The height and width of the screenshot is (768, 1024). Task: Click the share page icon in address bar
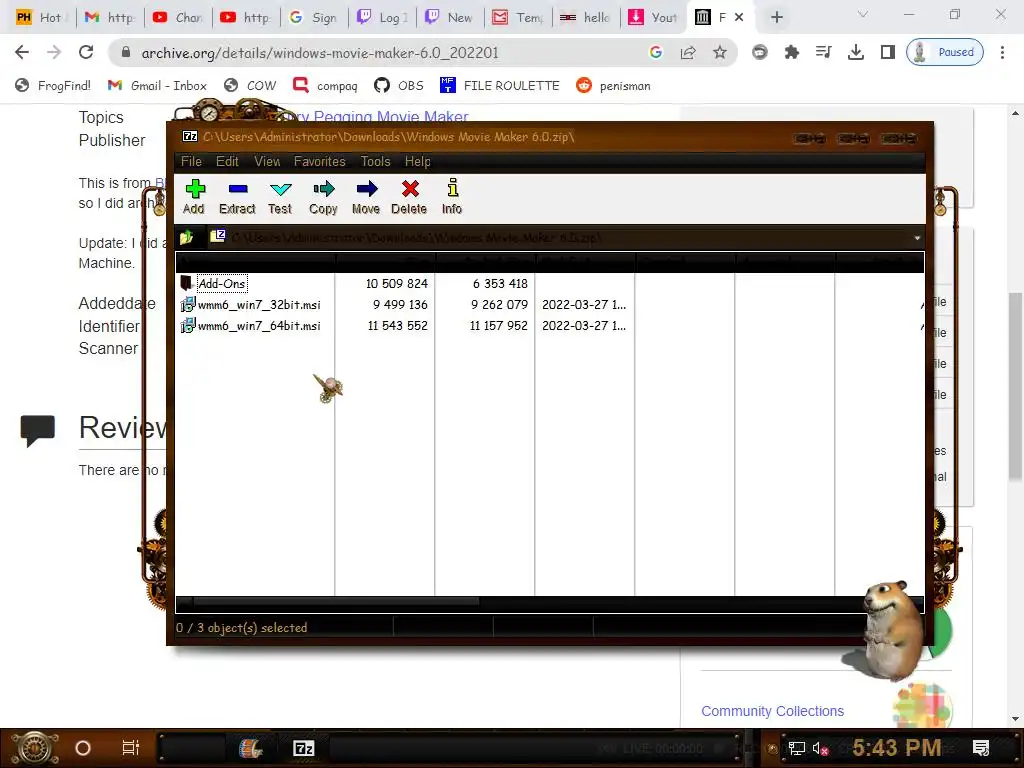[x=688, y=52]
